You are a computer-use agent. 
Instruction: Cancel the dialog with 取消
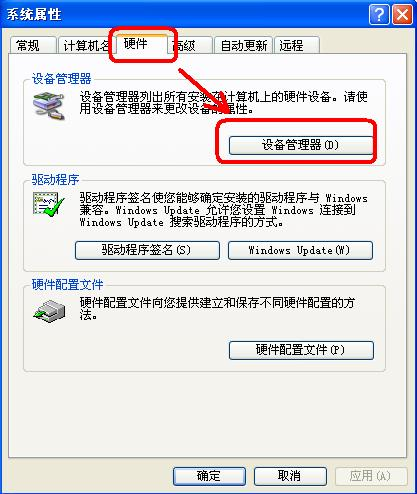click(x=290, y=476)
